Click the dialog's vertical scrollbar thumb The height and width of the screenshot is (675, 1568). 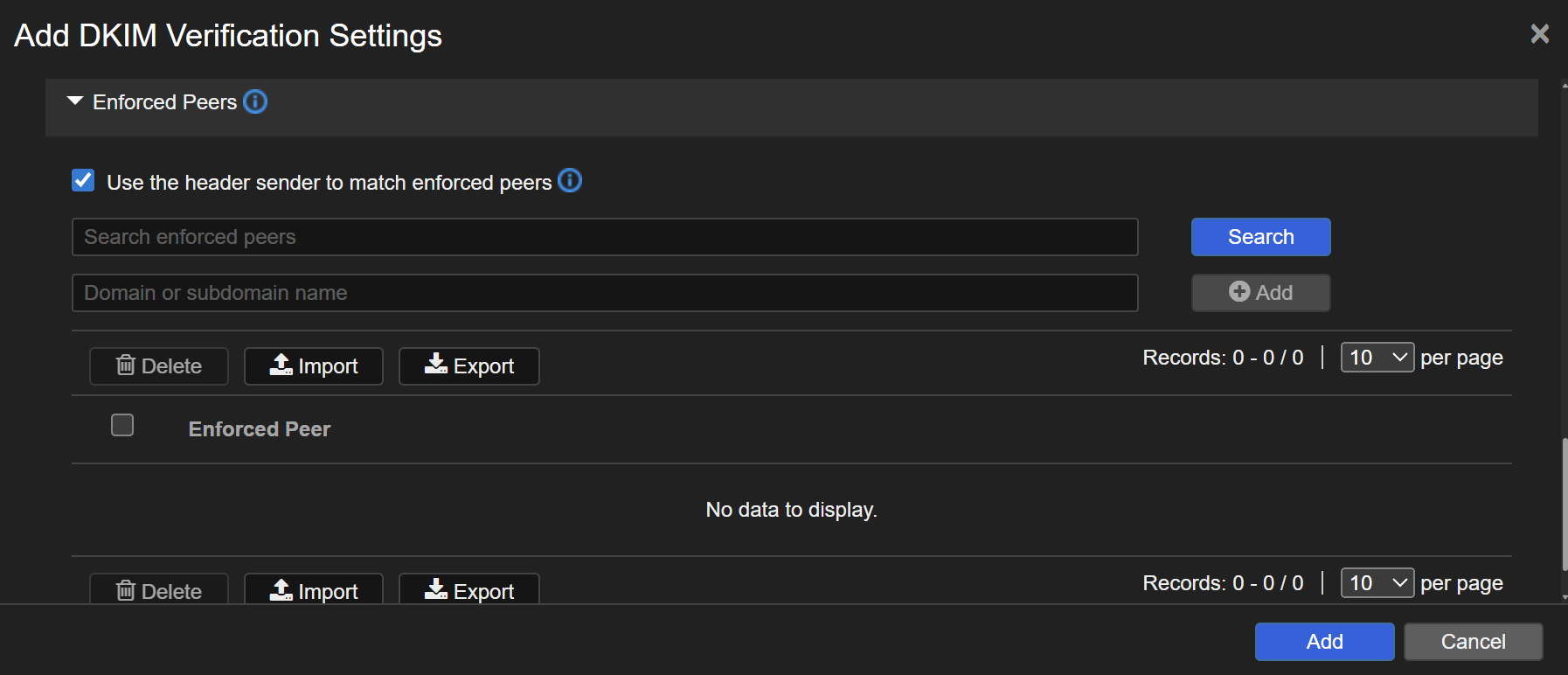click(x=1564, y=505)
